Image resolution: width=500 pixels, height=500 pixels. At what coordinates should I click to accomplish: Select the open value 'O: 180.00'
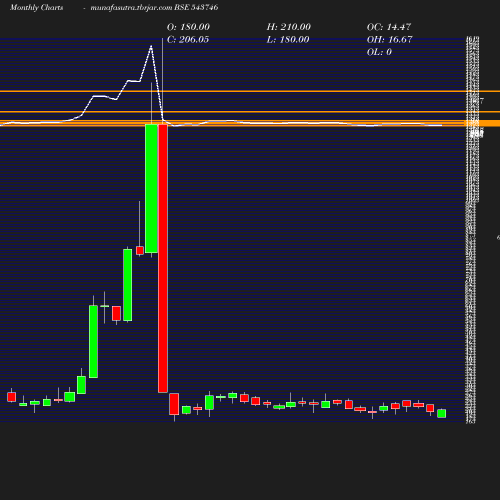click(x=188, y=27)
